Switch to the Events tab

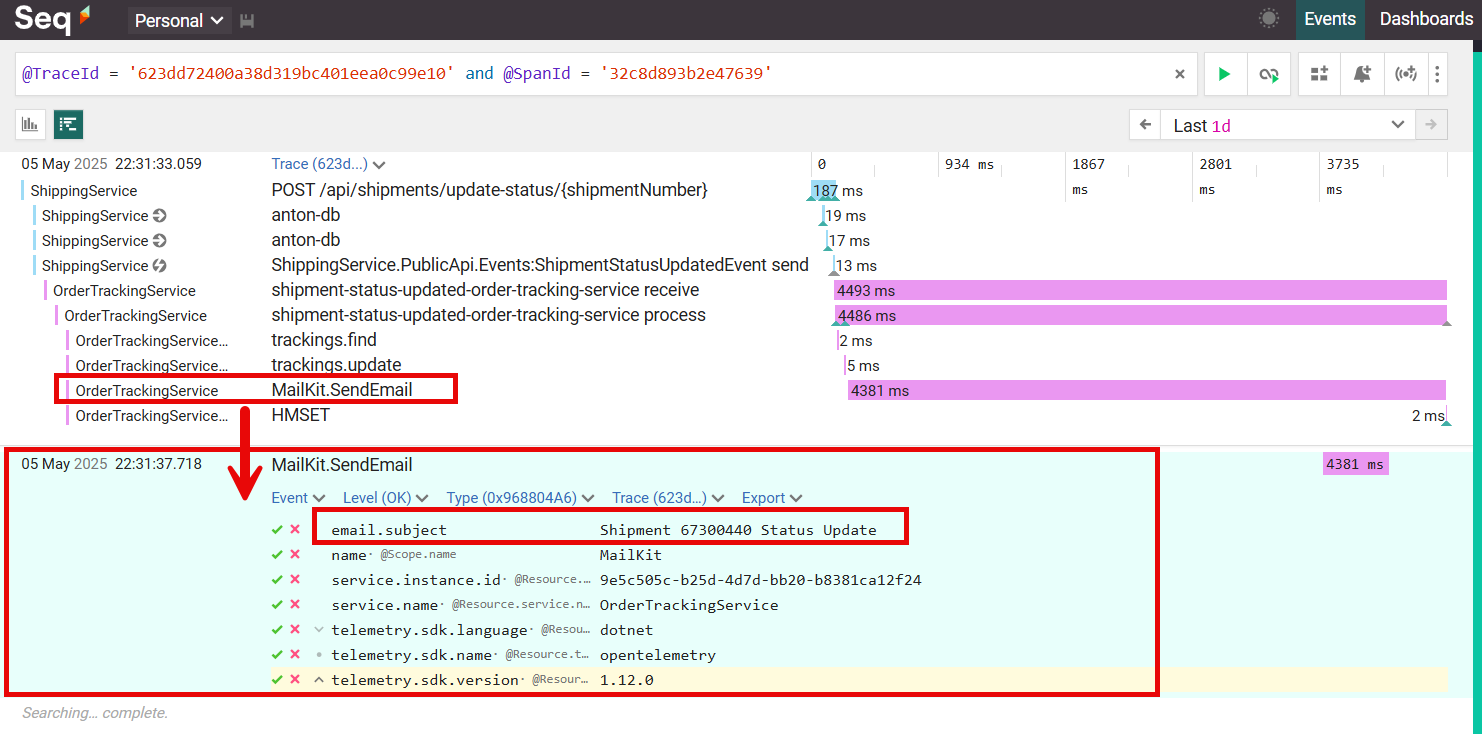click(x=1330, y=19)
